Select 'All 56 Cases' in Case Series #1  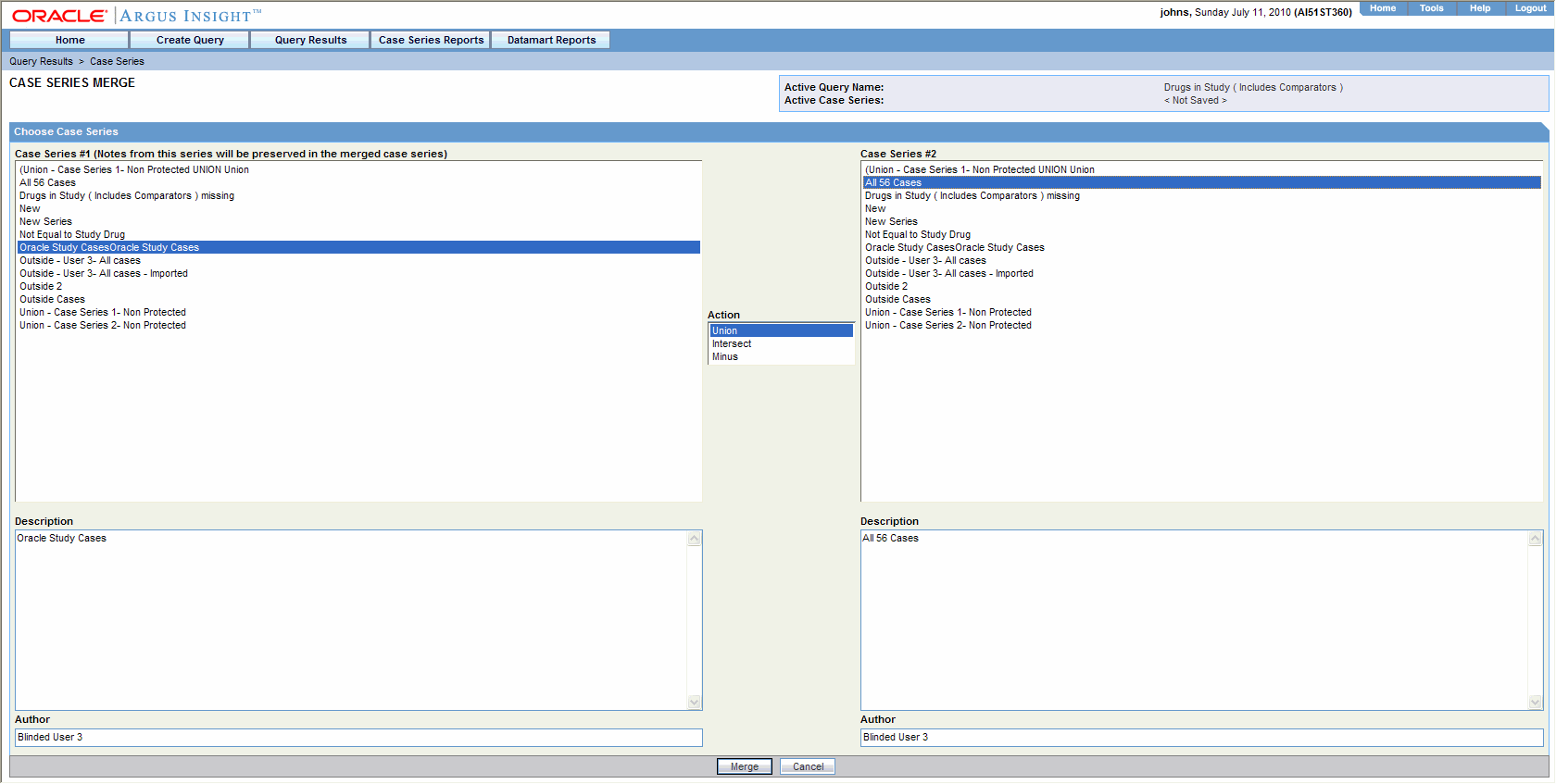pos(358,182)
